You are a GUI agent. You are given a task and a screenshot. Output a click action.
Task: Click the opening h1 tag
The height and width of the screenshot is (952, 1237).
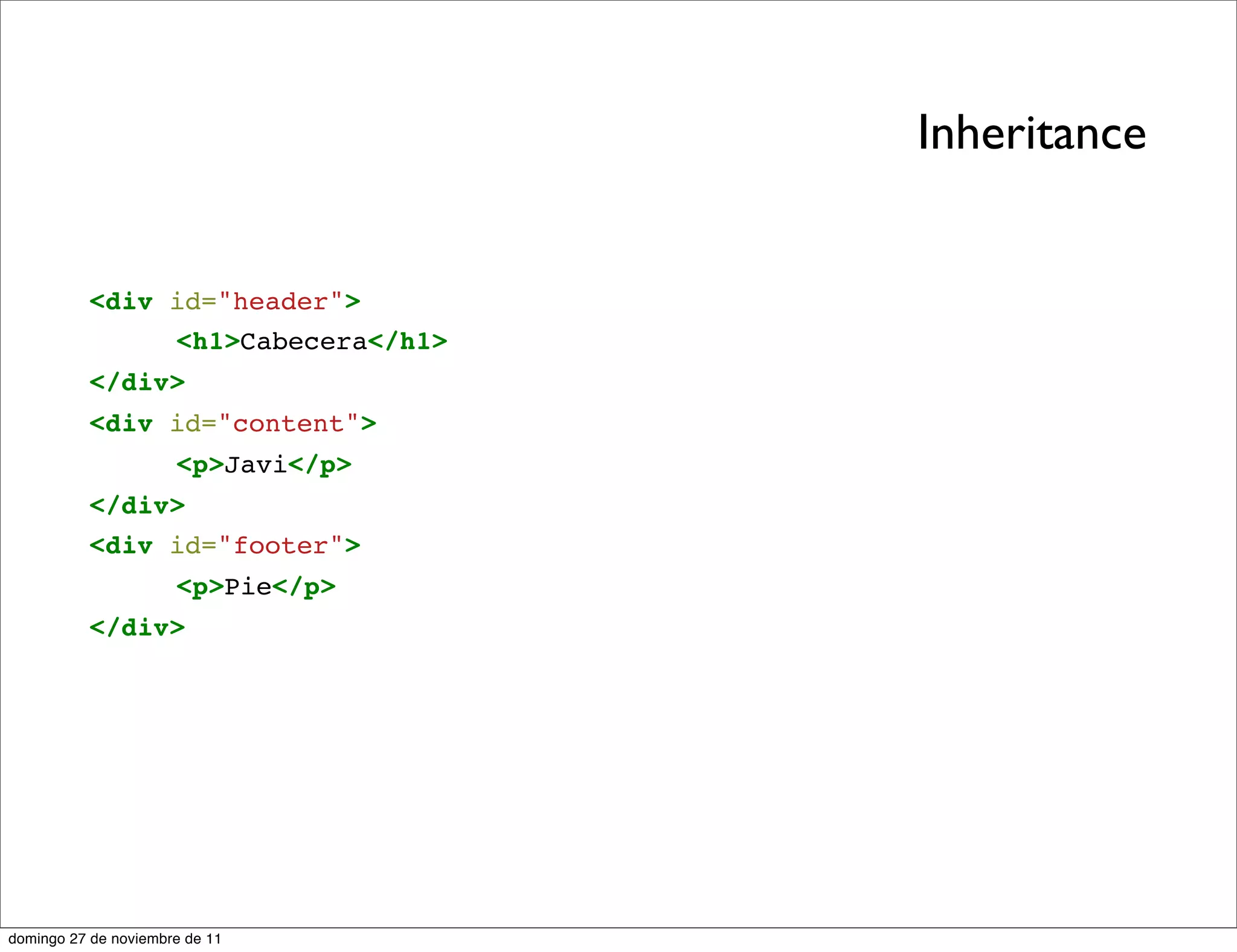[208, 342]
